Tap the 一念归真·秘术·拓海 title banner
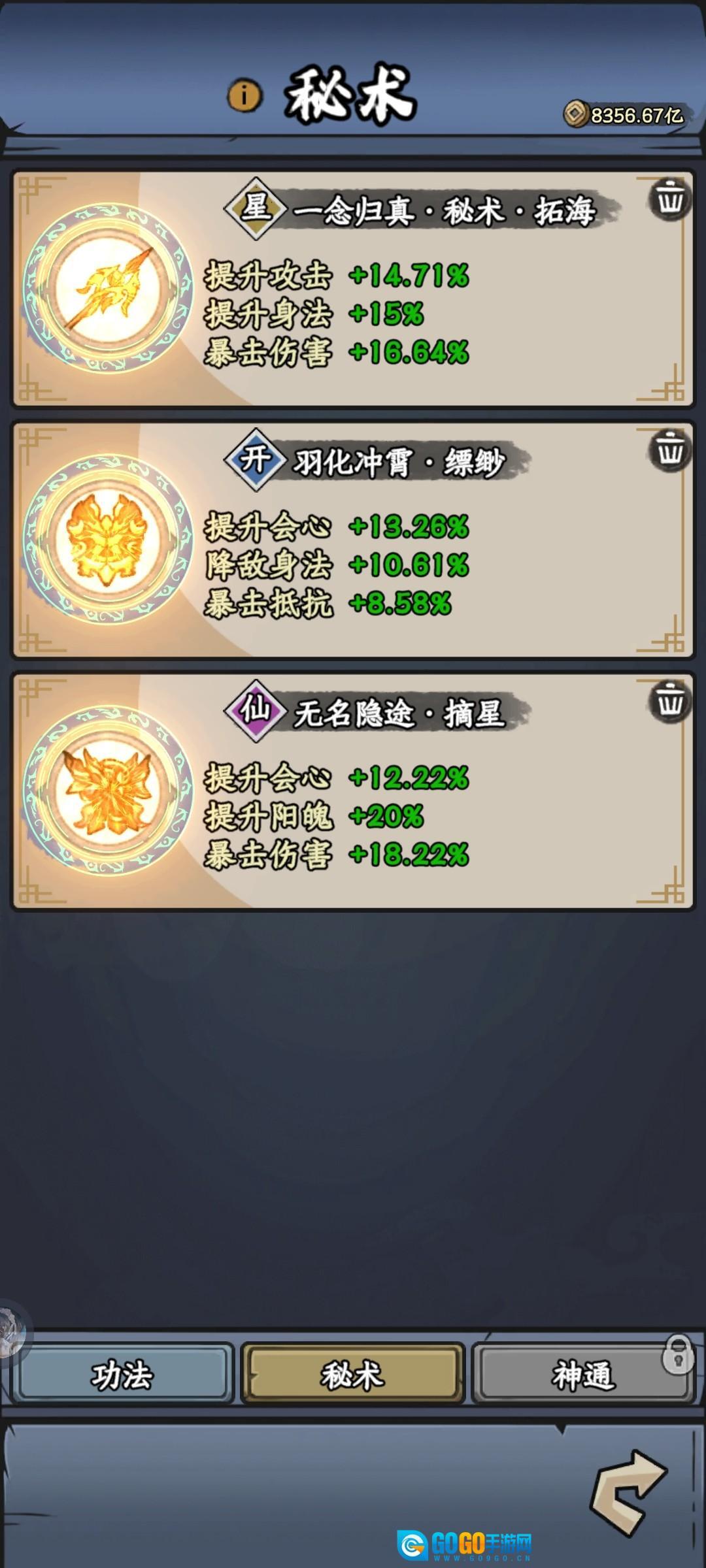This screenshot has width=706, height=1568. click(x=445, y=210)
